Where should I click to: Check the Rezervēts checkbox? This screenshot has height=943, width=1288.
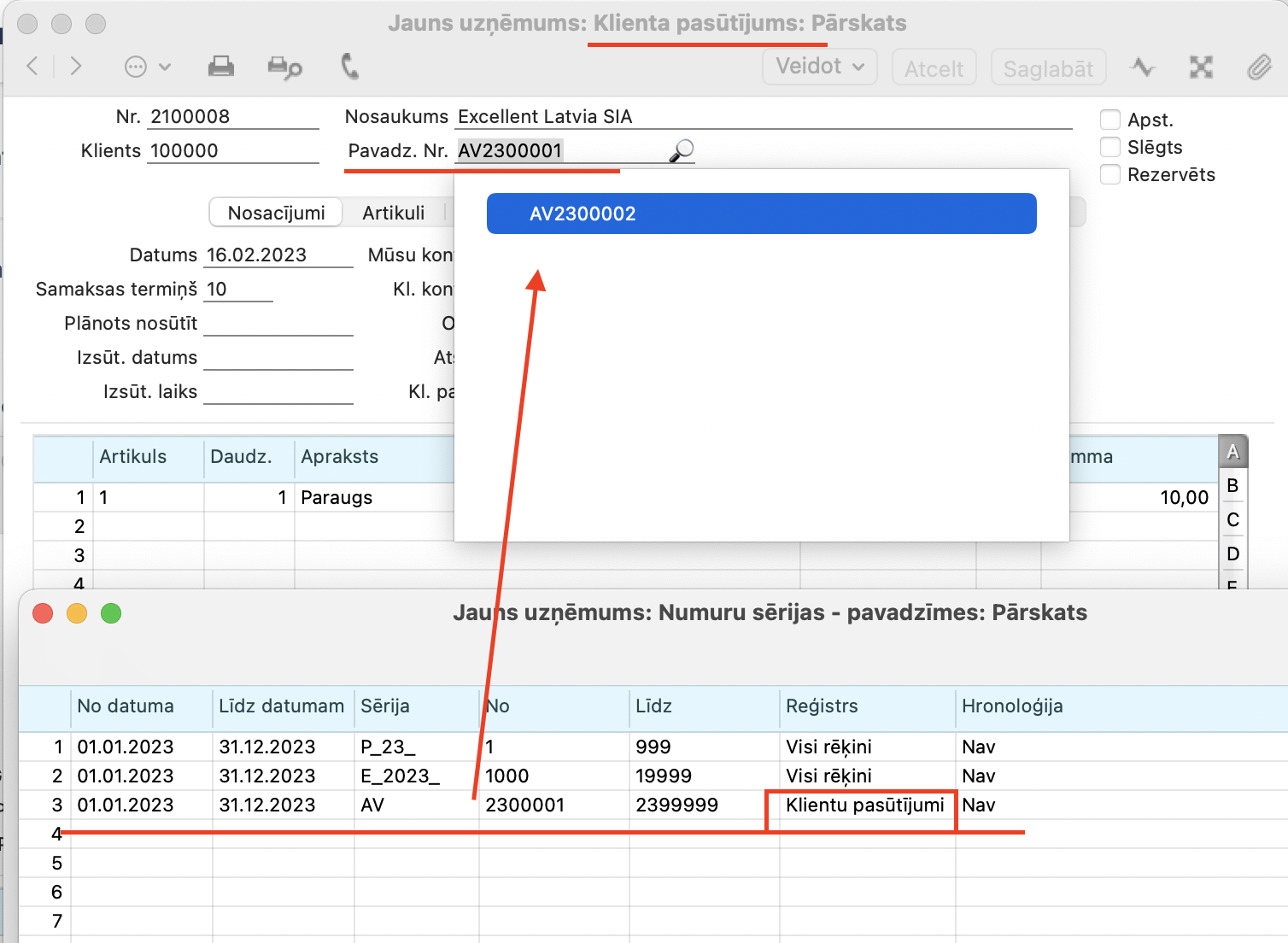coord(1110,174)
